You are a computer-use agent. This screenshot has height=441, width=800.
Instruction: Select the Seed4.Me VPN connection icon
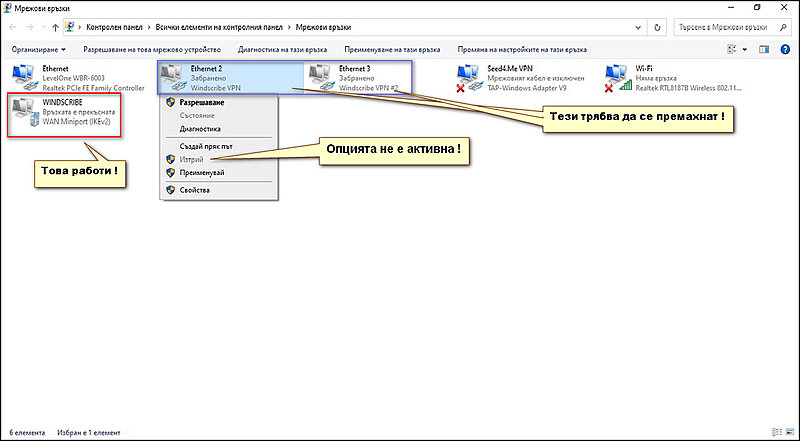click(x=470, y=78)
